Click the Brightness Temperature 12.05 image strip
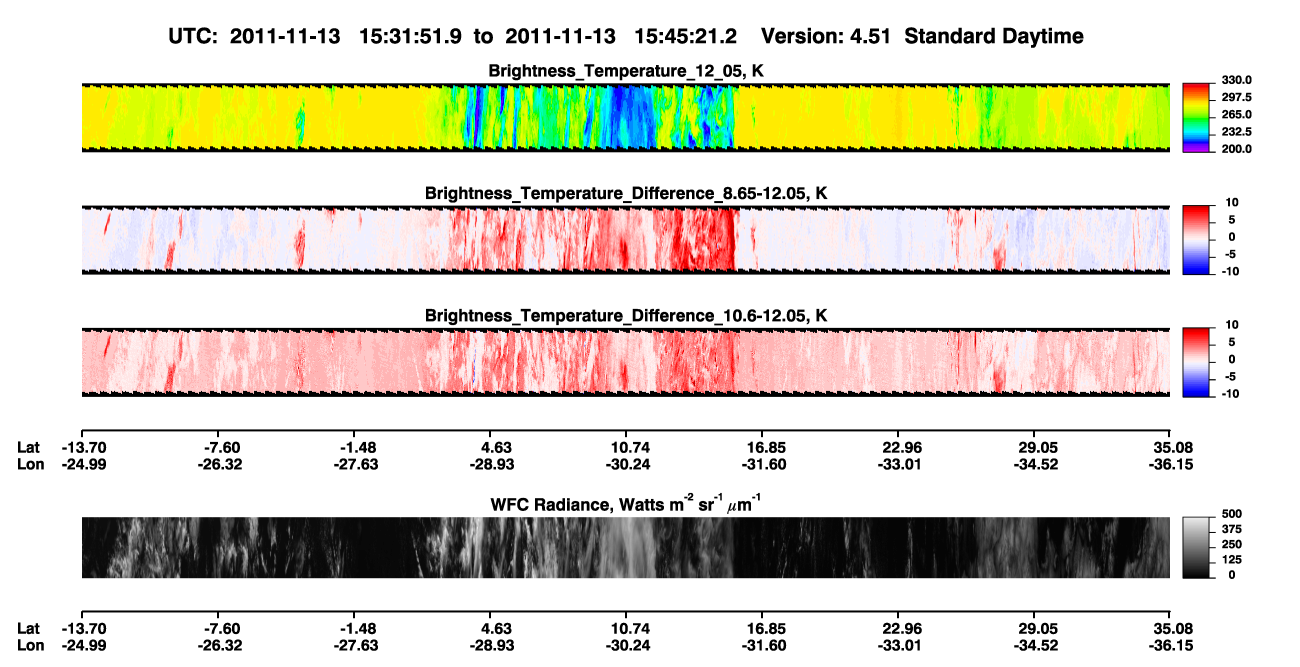The height and width of the screenshot is (667, 1300). click(625, 117)
